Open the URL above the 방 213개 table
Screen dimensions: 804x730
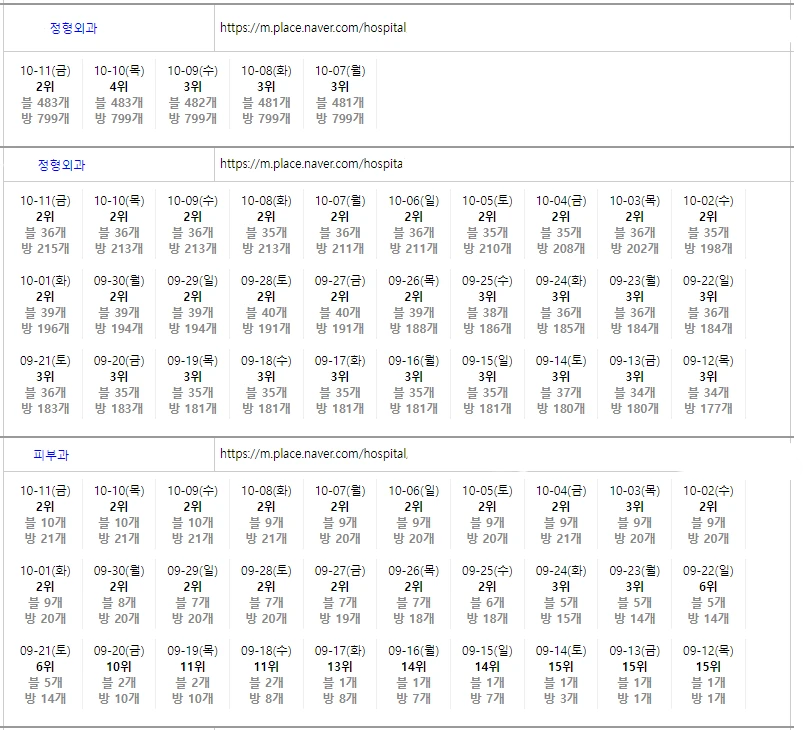click(311, 164)
